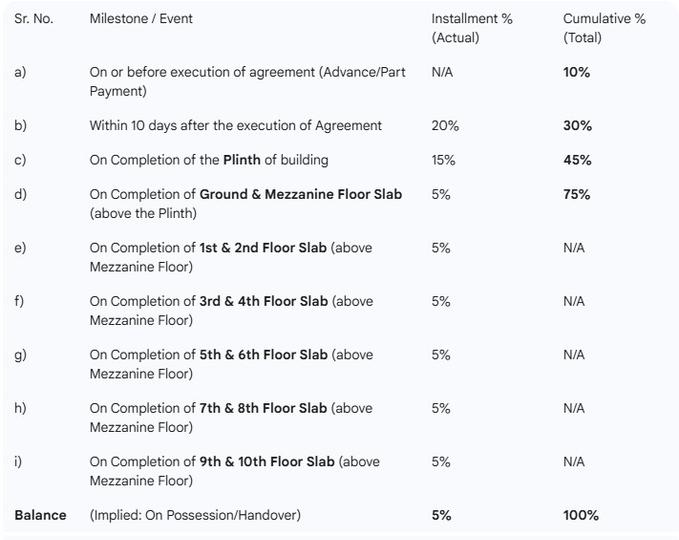Click the "Milestone / Event" column header
The image size is (679, 540).
141,18
